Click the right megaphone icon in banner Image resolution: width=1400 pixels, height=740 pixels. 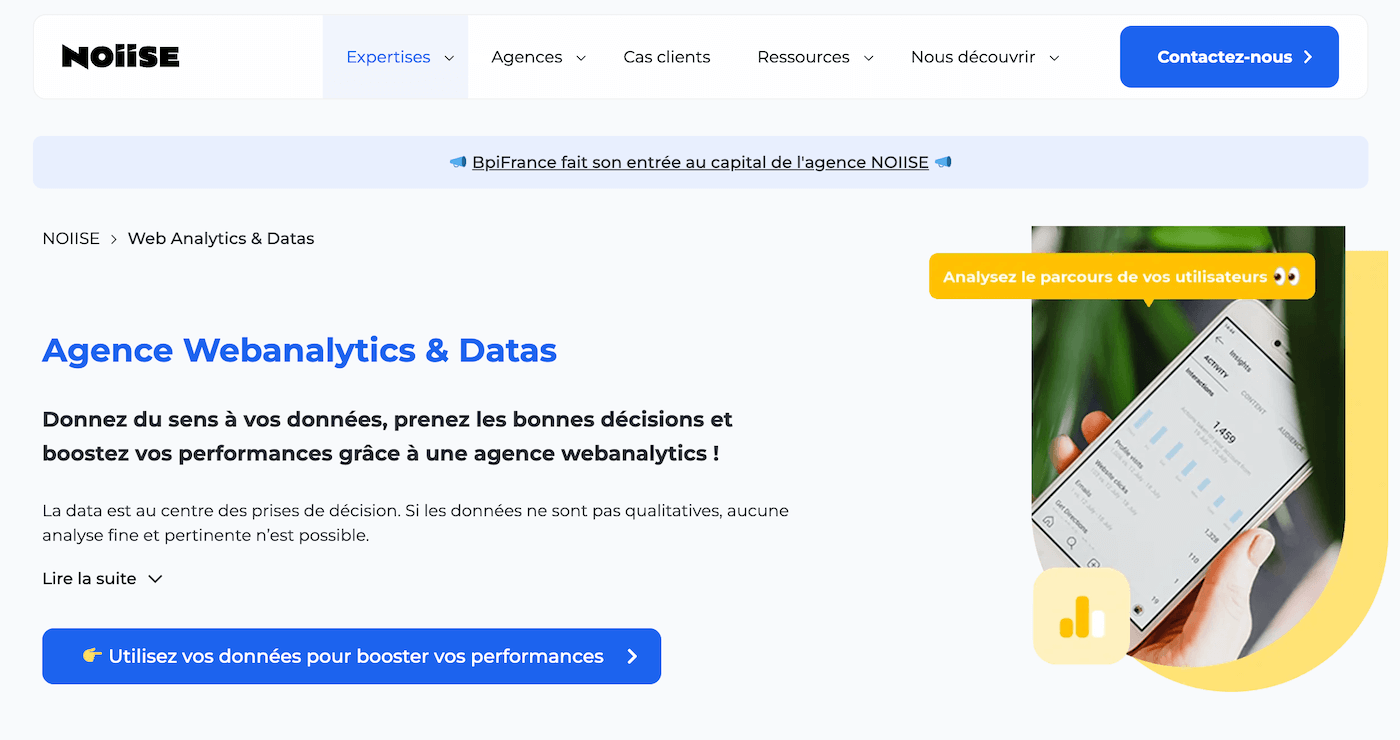point(942,162)
